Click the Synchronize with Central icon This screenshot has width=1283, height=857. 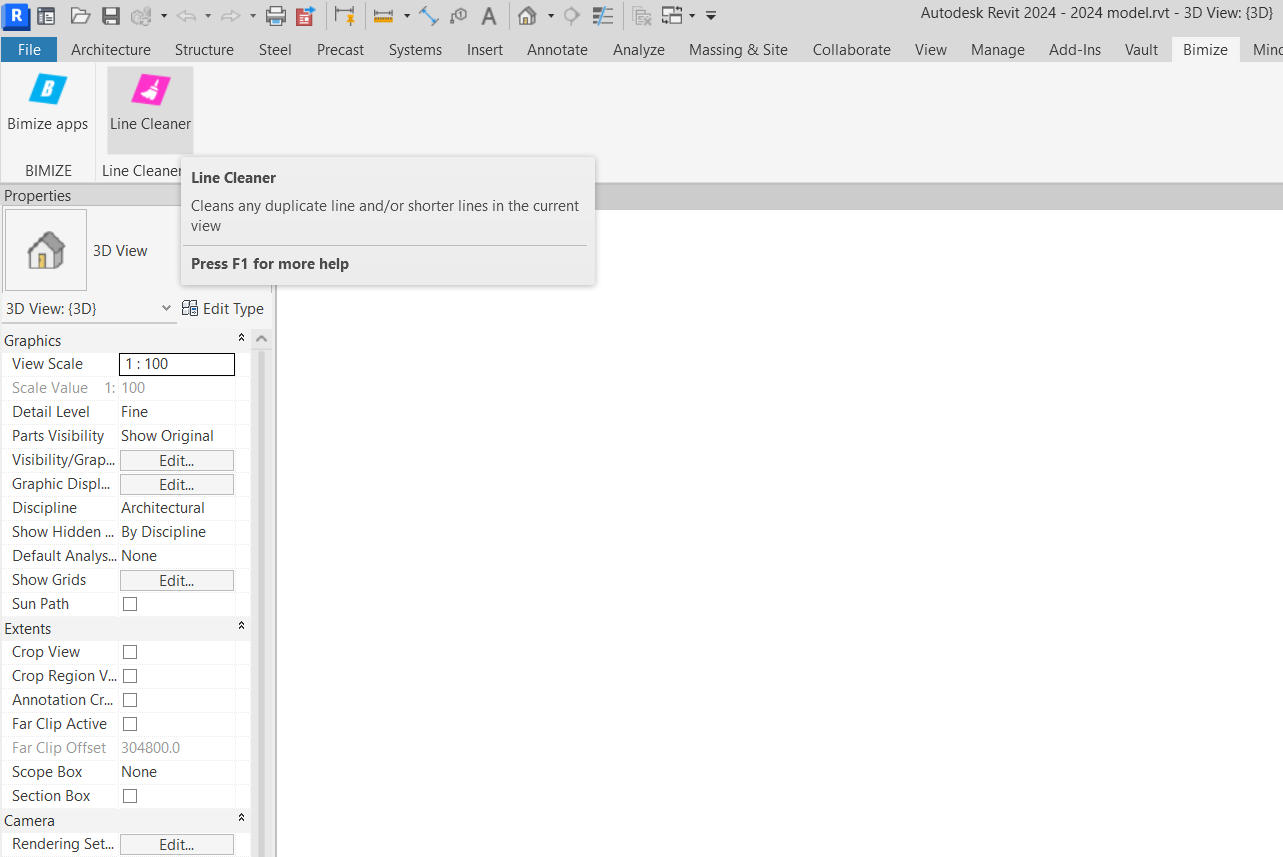click(141, 16)
